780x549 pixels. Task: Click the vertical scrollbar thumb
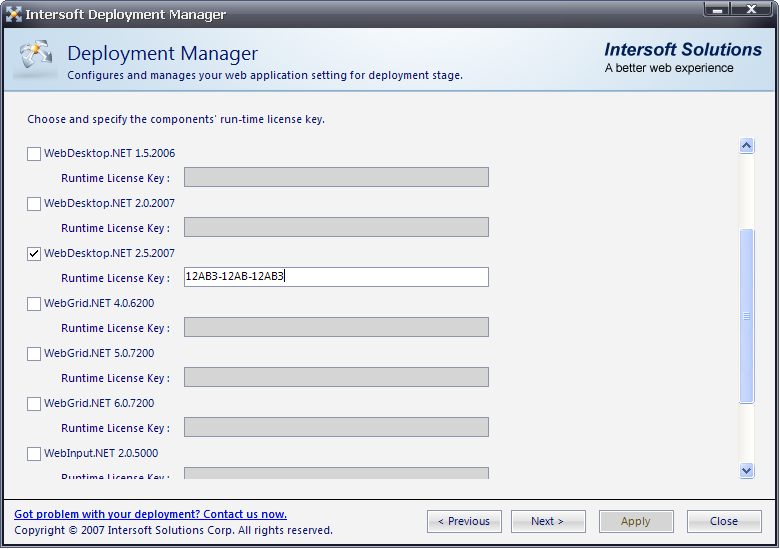(x=746, y=315)
